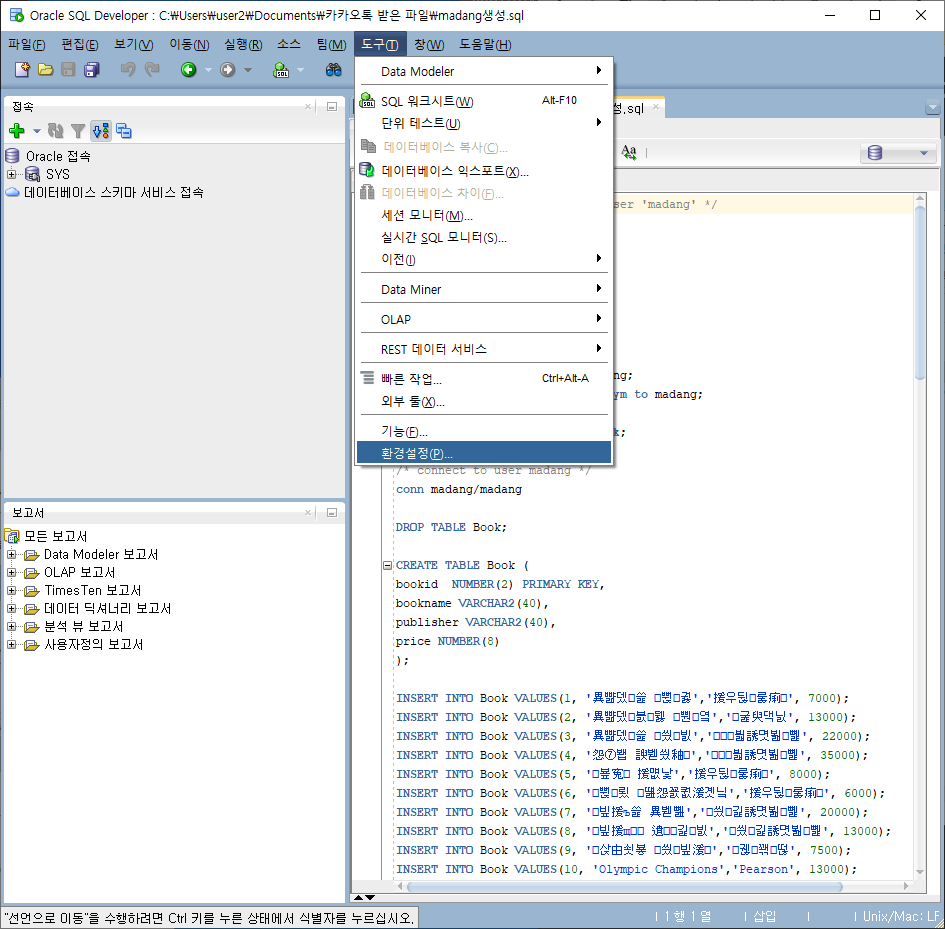
Task: Choose SQL 워크시트(W) menu entry
Action: pos(484,101)
